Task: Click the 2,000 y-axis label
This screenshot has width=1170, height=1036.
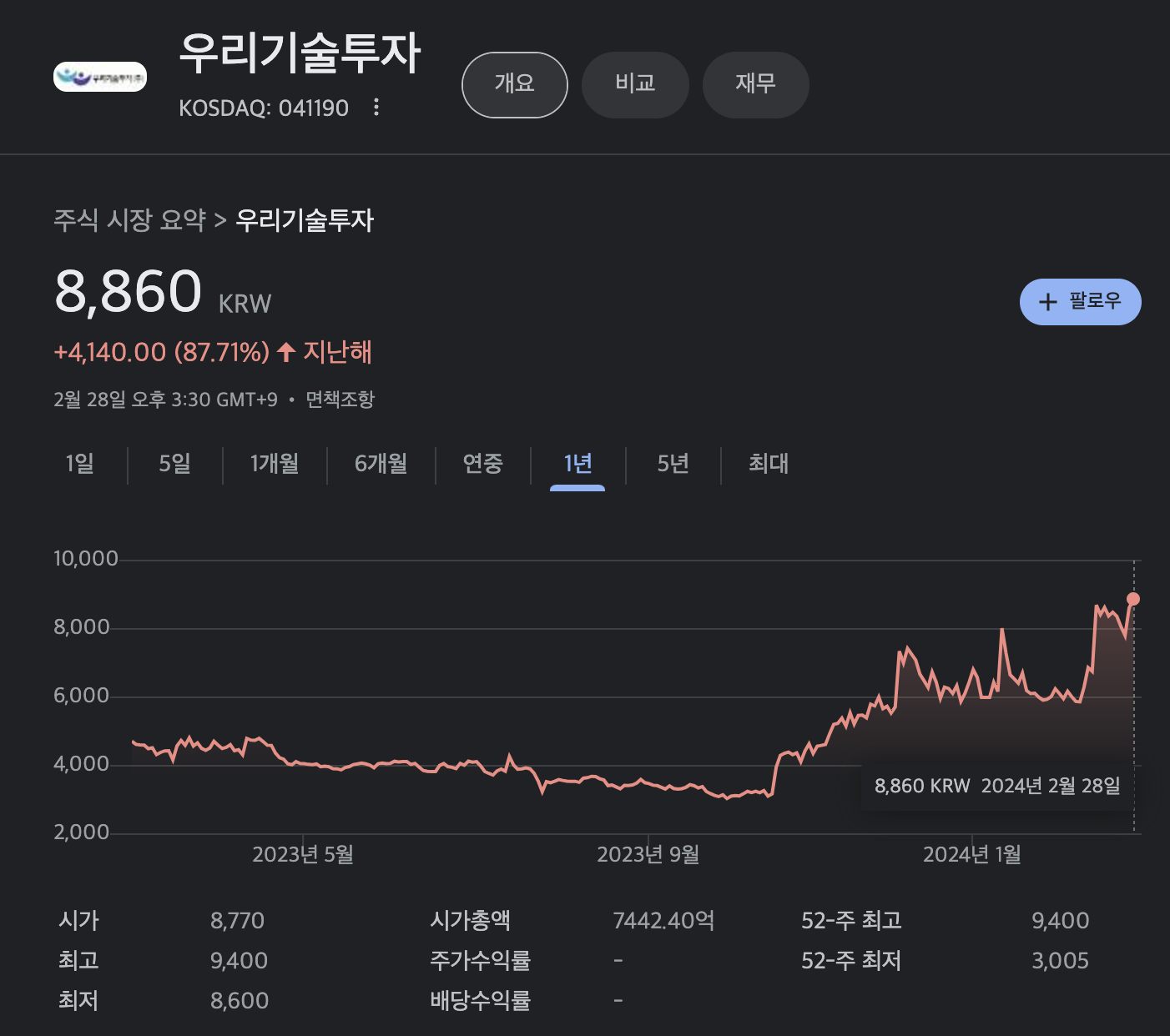Action: pos(82,832)
